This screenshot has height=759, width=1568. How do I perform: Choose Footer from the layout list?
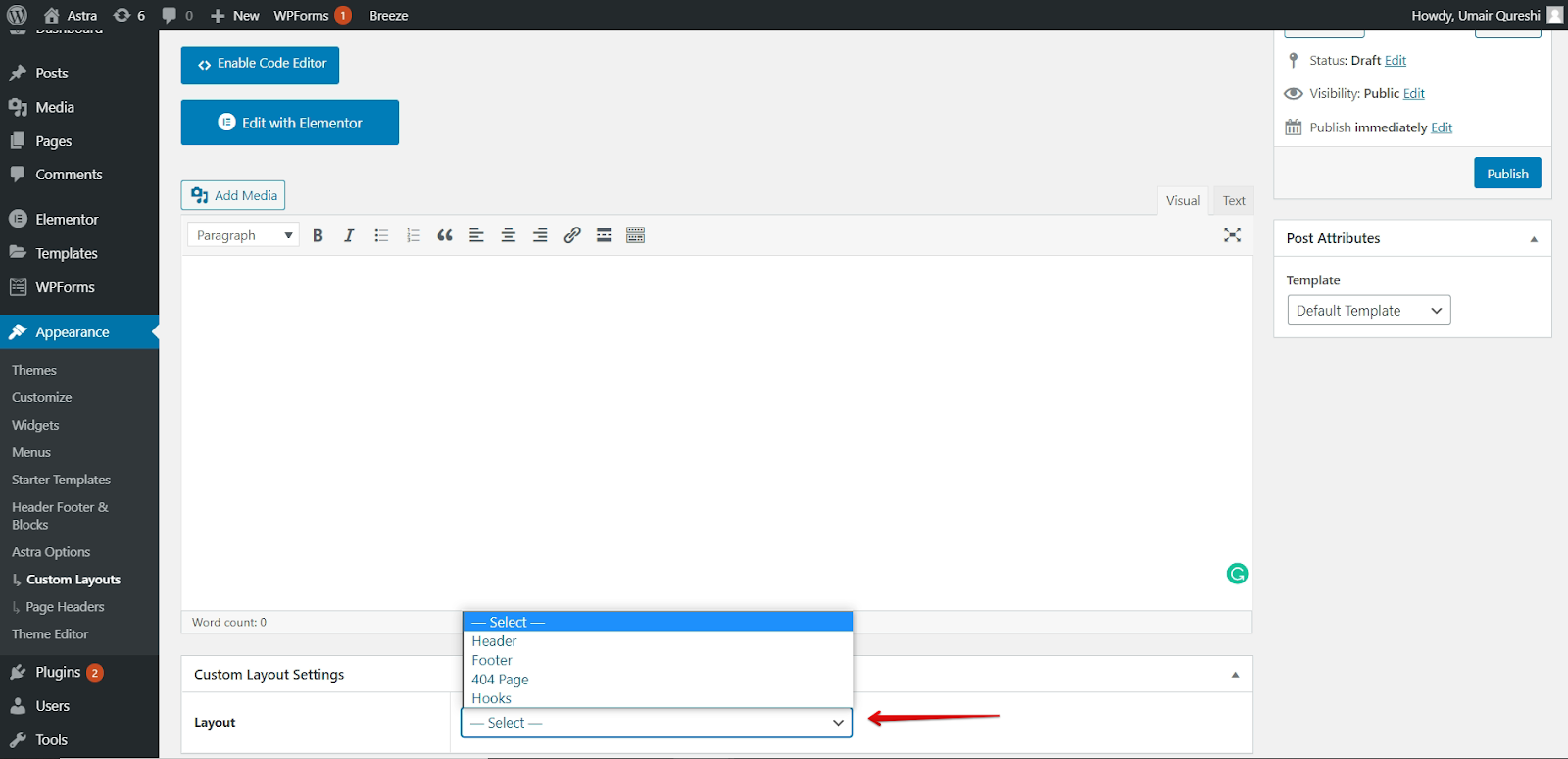[657, 660]
